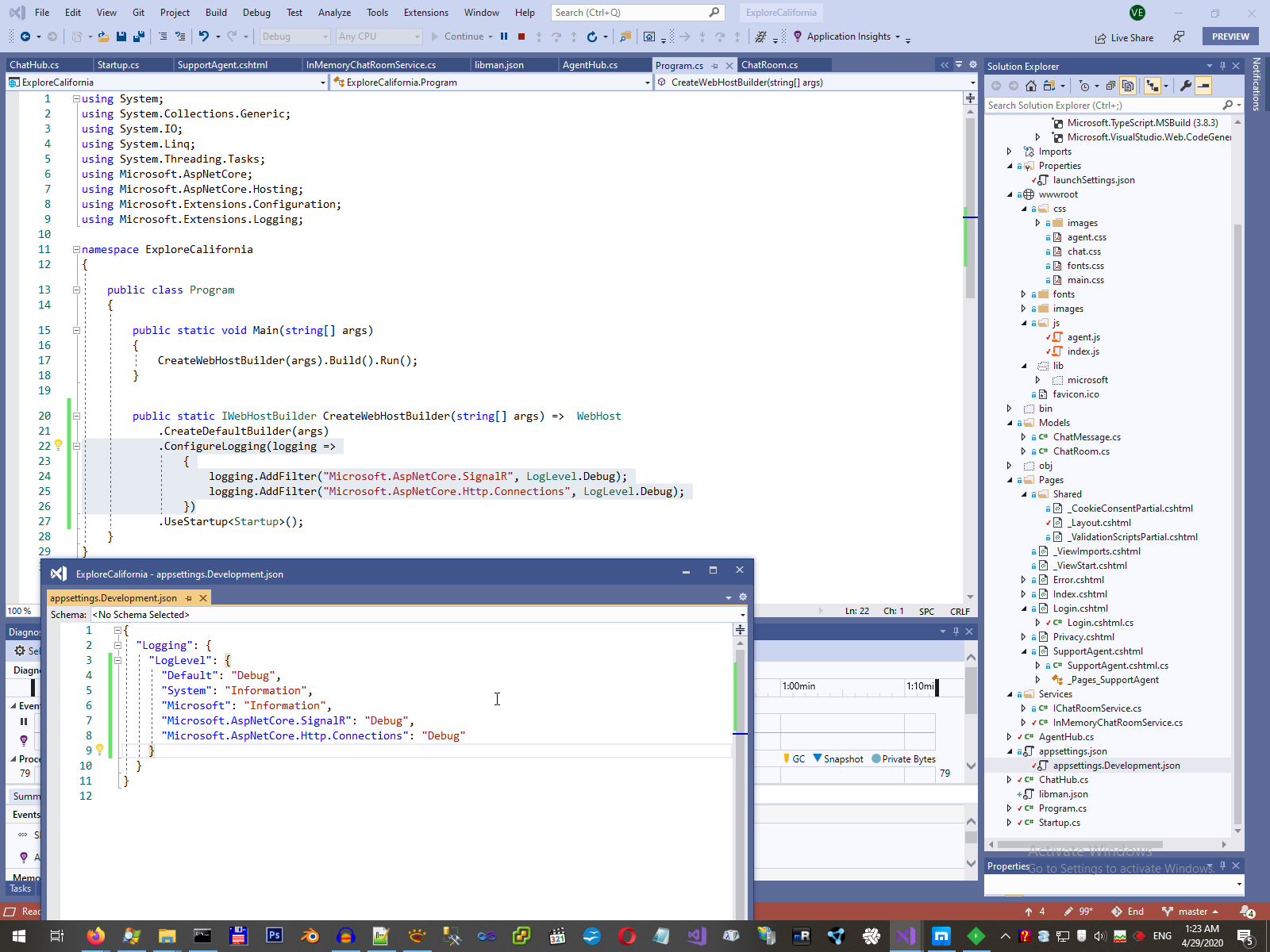Expand the Imports node in Solution Explorer
This screenshot has width=1270, height=952.
point(1010,152)
